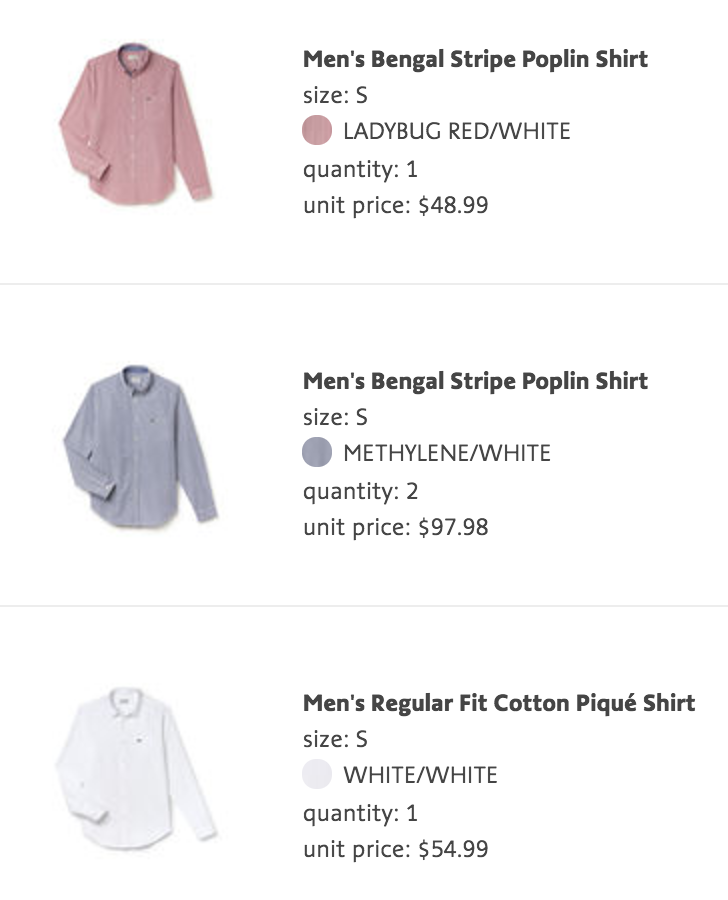
Task: Click the $48.99 unit price
Action: tap(453, 206)
